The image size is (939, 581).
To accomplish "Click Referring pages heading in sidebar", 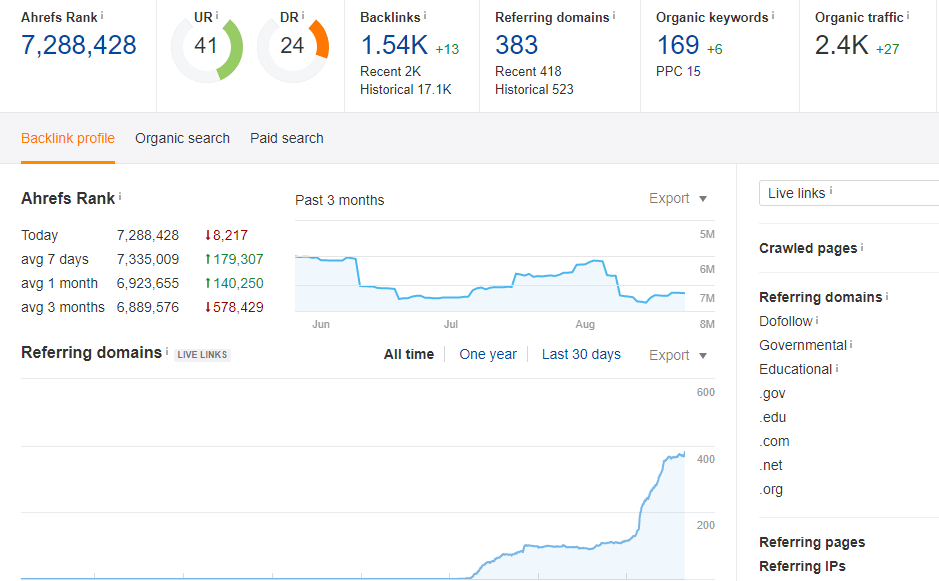I will [812, 542].
